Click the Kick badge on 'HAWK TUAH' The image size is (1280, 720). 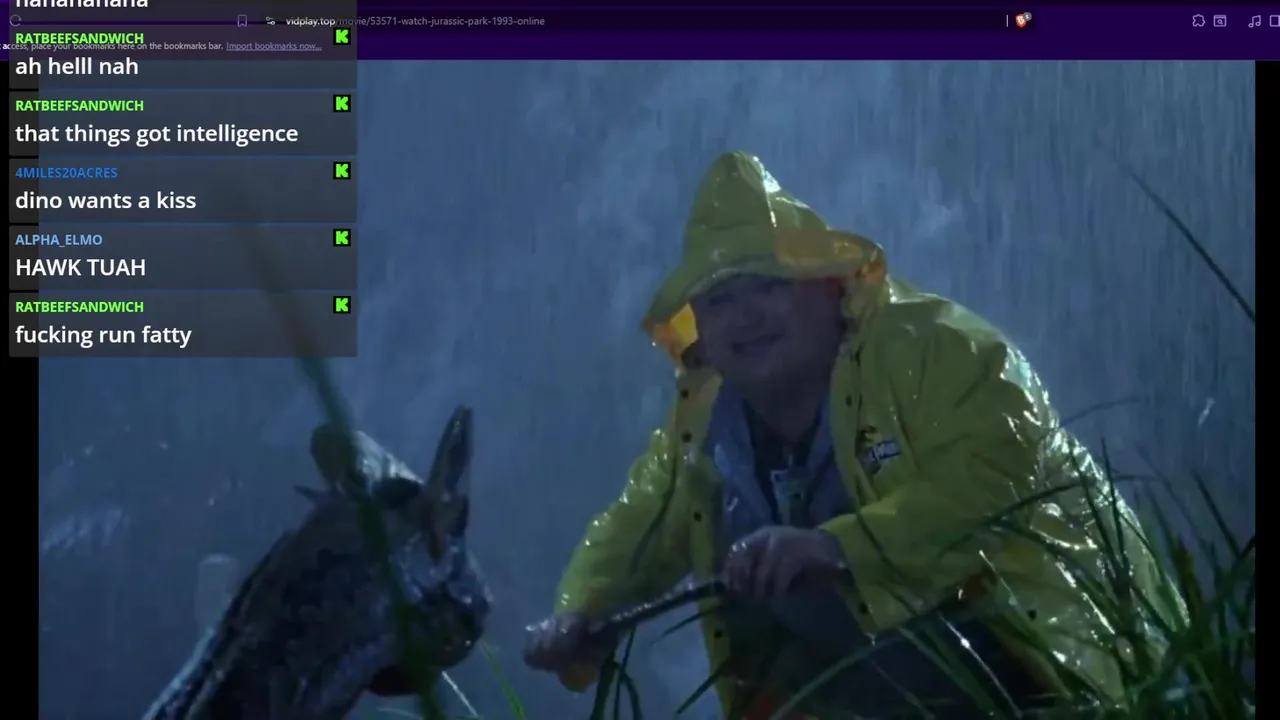[x=342, y=238]
